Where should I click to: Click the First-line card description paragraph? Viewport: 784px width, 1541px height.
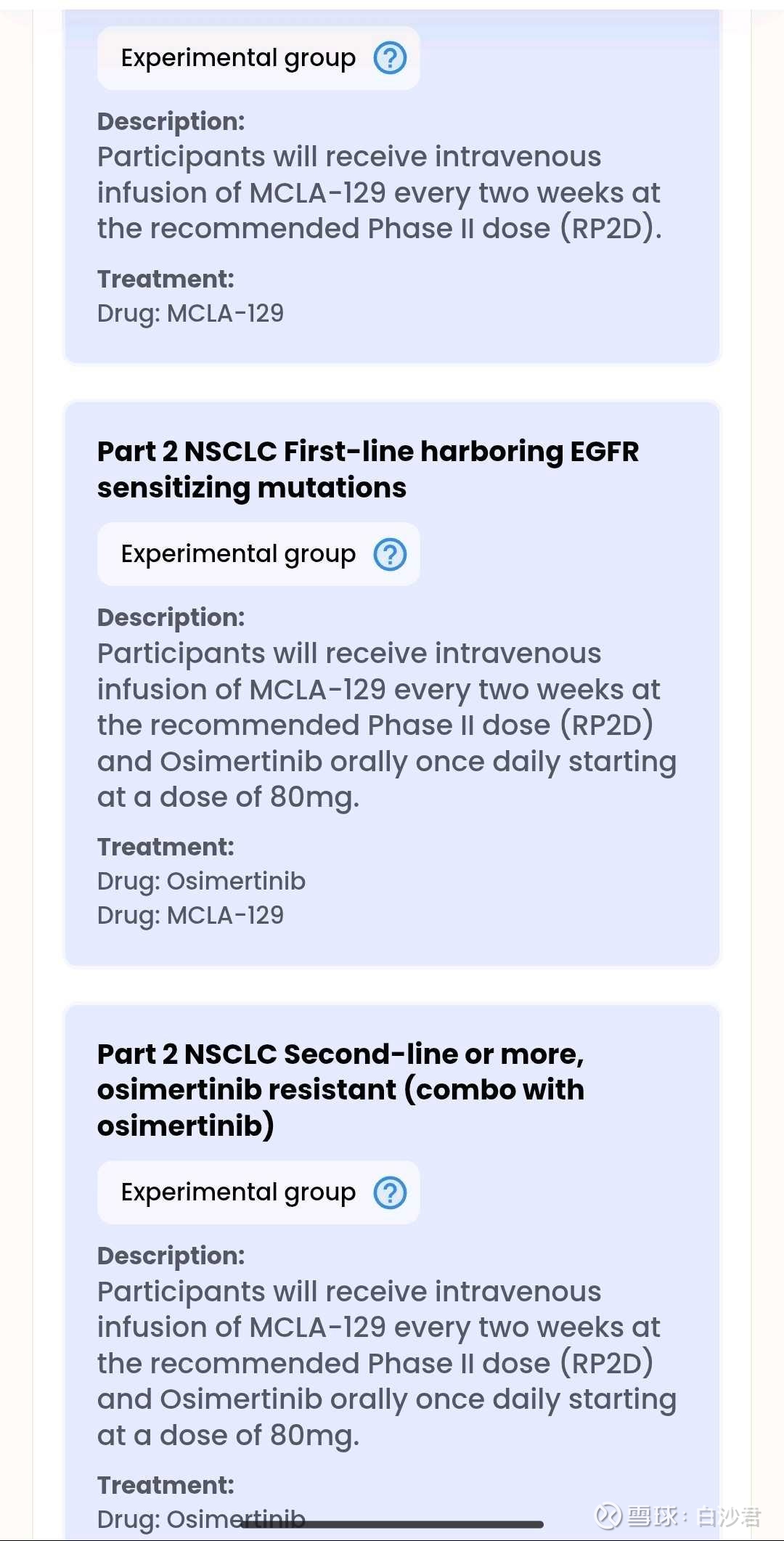pyautogui.click(x=386, y=725)
